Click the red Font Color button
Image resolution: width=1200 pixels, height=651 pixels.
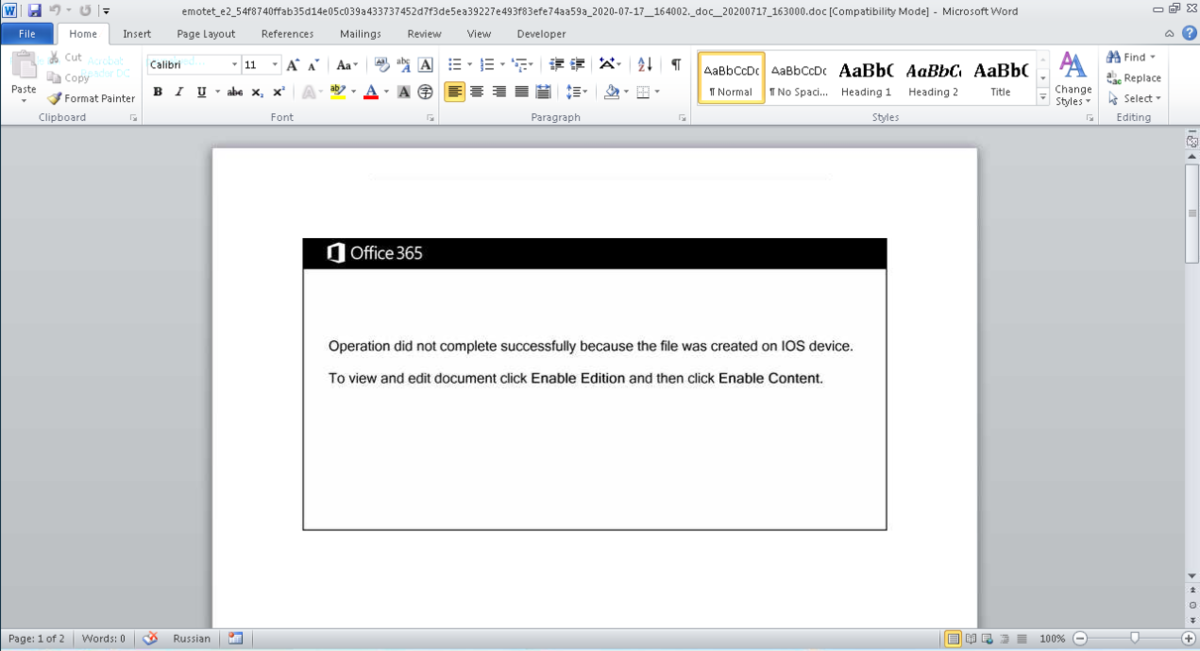(x=371, y=92)
